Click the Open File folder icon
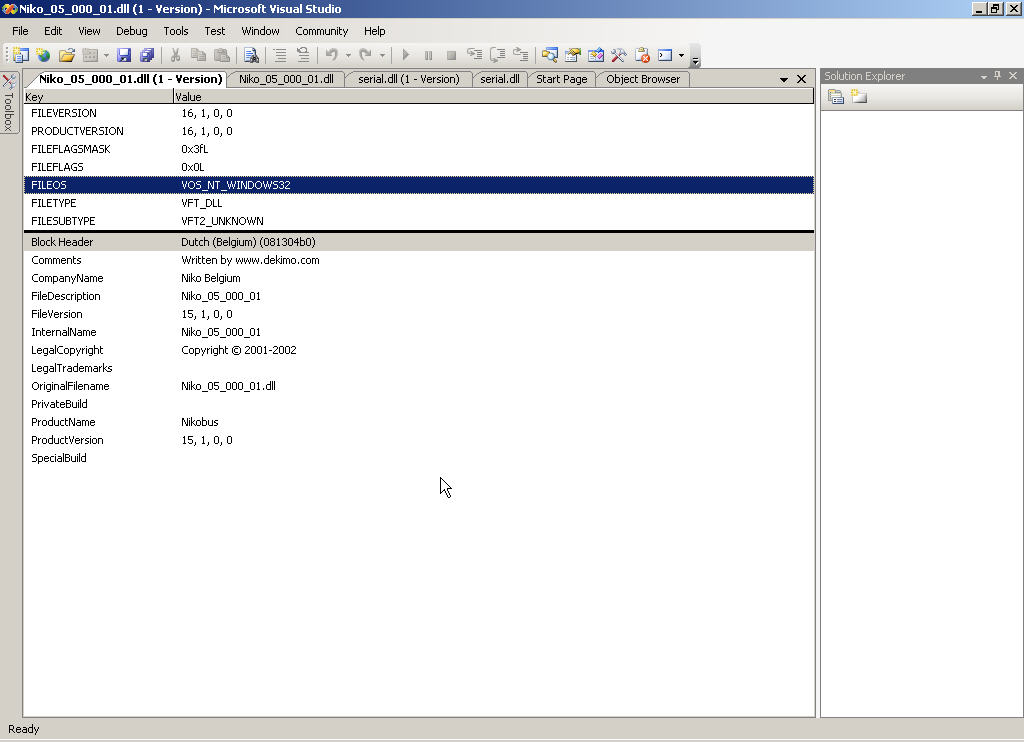Viewport: 1024px width, 742px height. click(x=67, y=56)
